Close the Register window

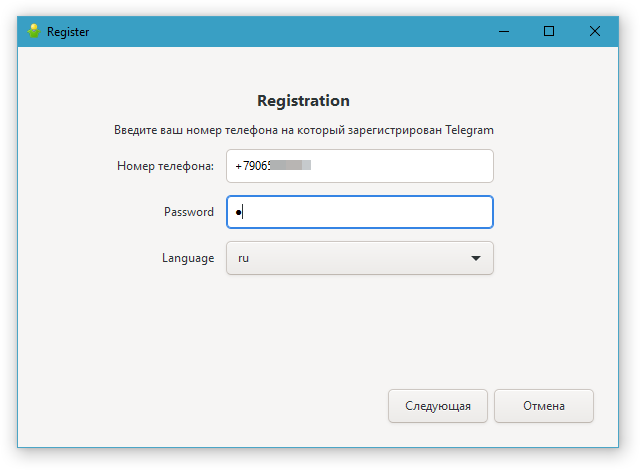[x=595, y=31]
